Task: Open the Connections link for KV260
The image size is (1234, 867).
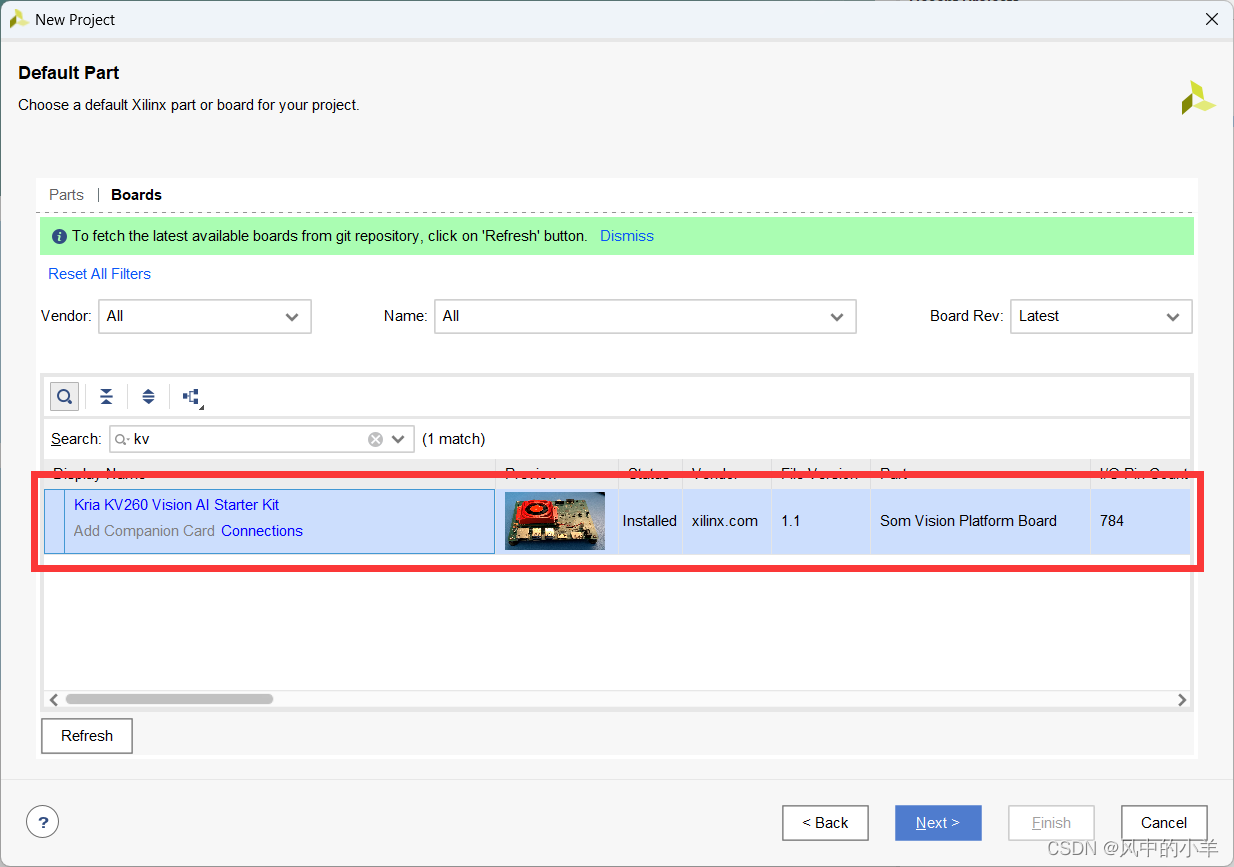Action: tap(262, 531)
